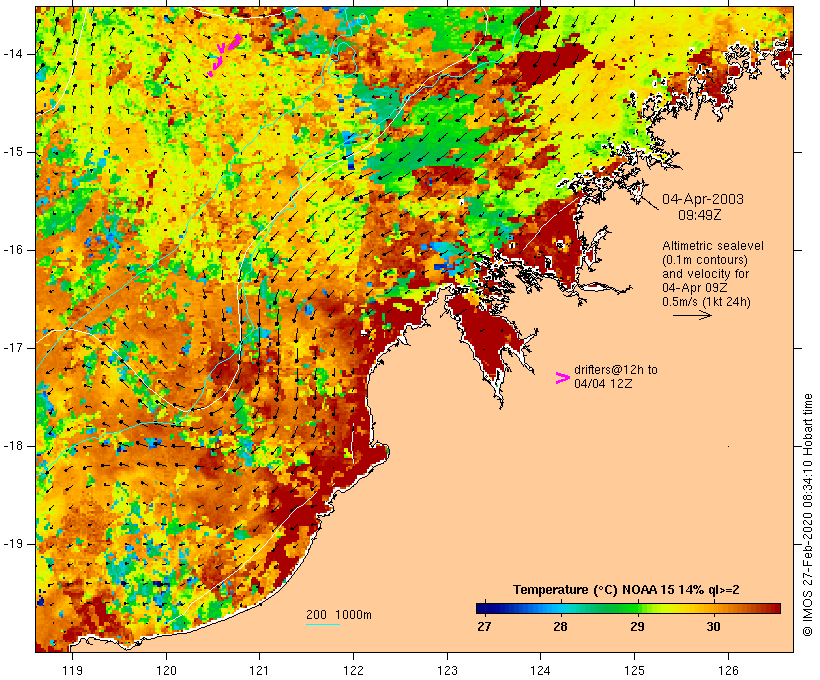820x680 pixels.
Task: Click the IMOS copyright timestamp text
Action: pyautogui.click(x=807, y=515)
